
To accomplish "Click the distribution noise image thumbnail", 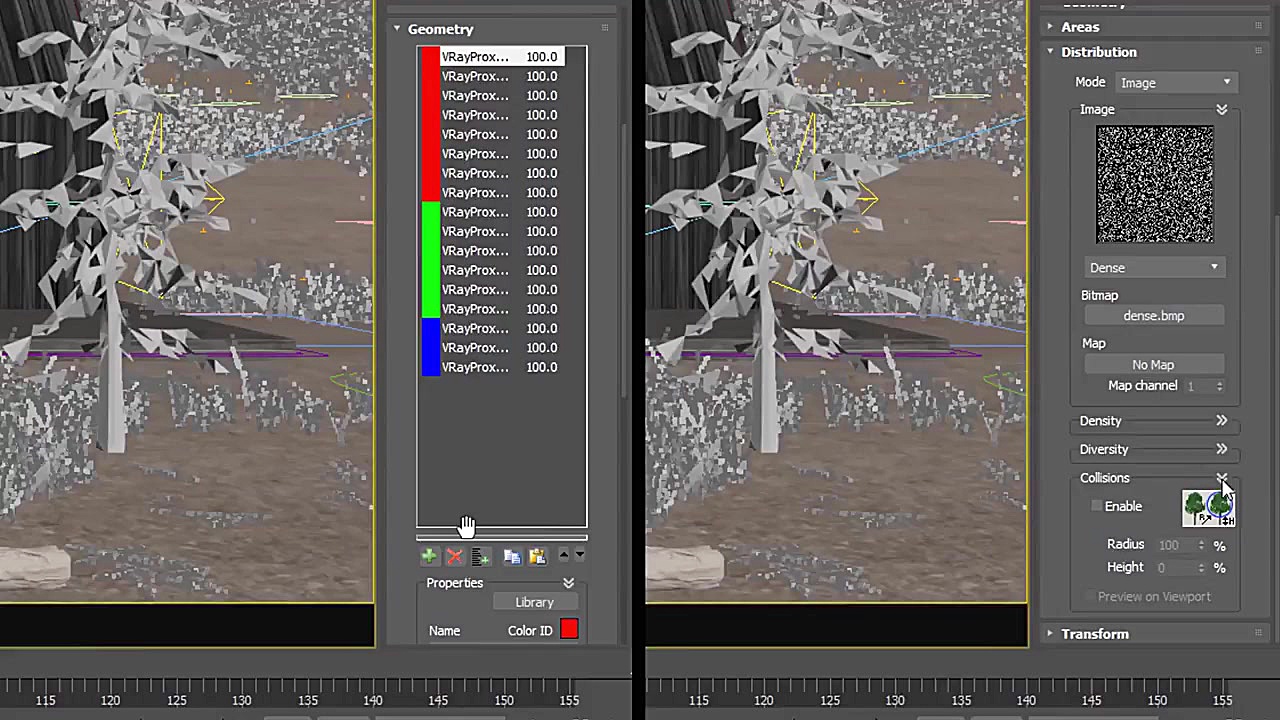I will 1154,184.
